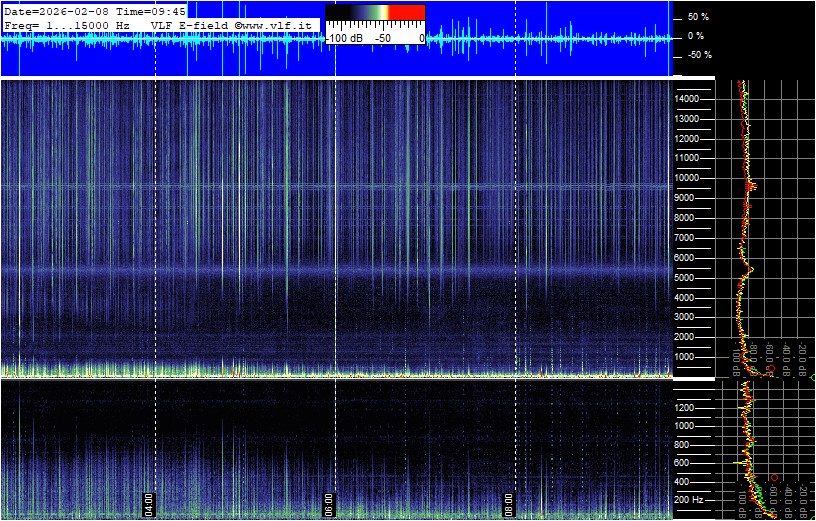816x521 pixels.
Task: Click the 1200 label on lower frequency axis
Action: click(688, 408)
